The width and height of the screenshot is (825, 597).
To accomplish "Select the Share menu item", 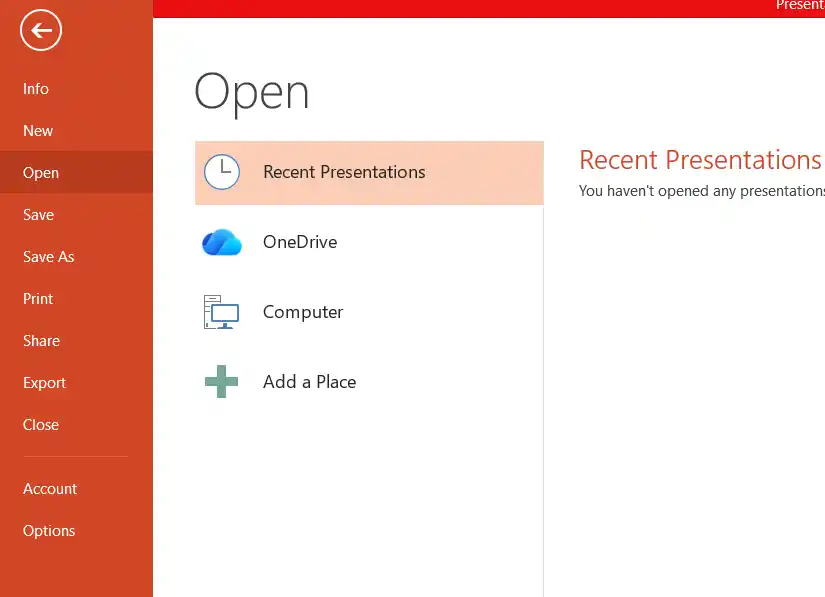I will coord(76,341).
